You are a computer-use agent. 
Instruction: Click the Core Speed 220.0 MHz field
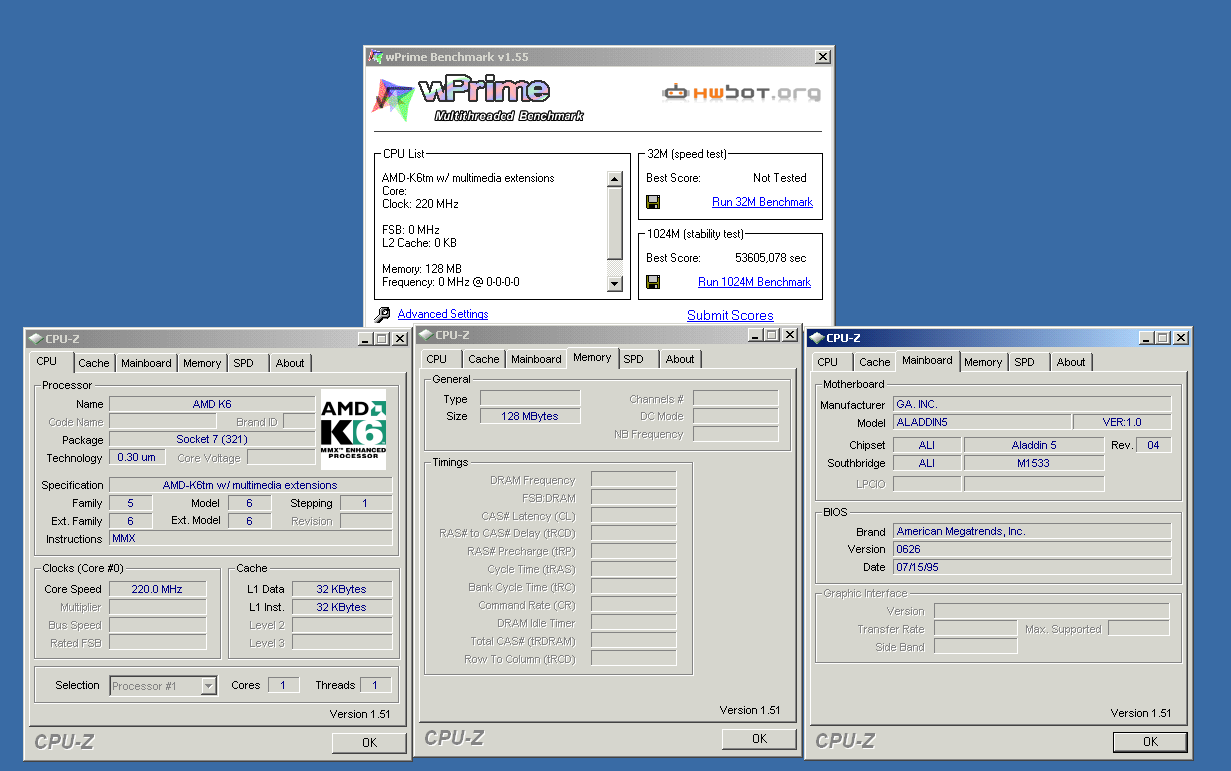[x=158, y=589]
